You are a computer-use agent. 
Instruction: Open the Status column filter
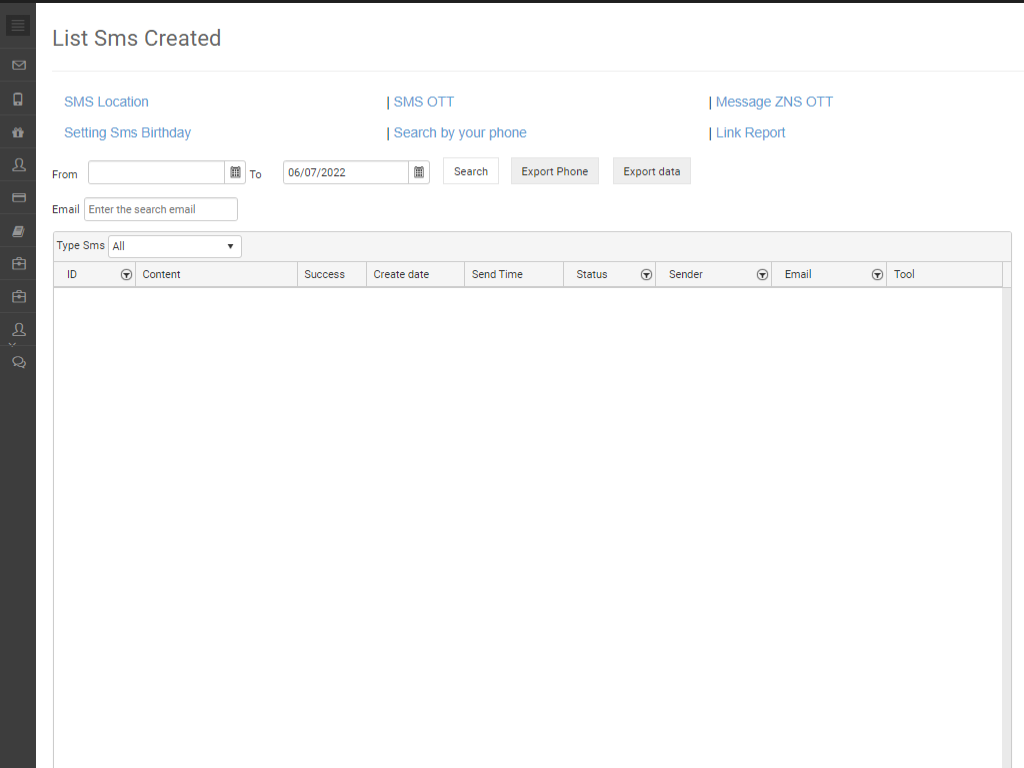(x=646, y=275)
